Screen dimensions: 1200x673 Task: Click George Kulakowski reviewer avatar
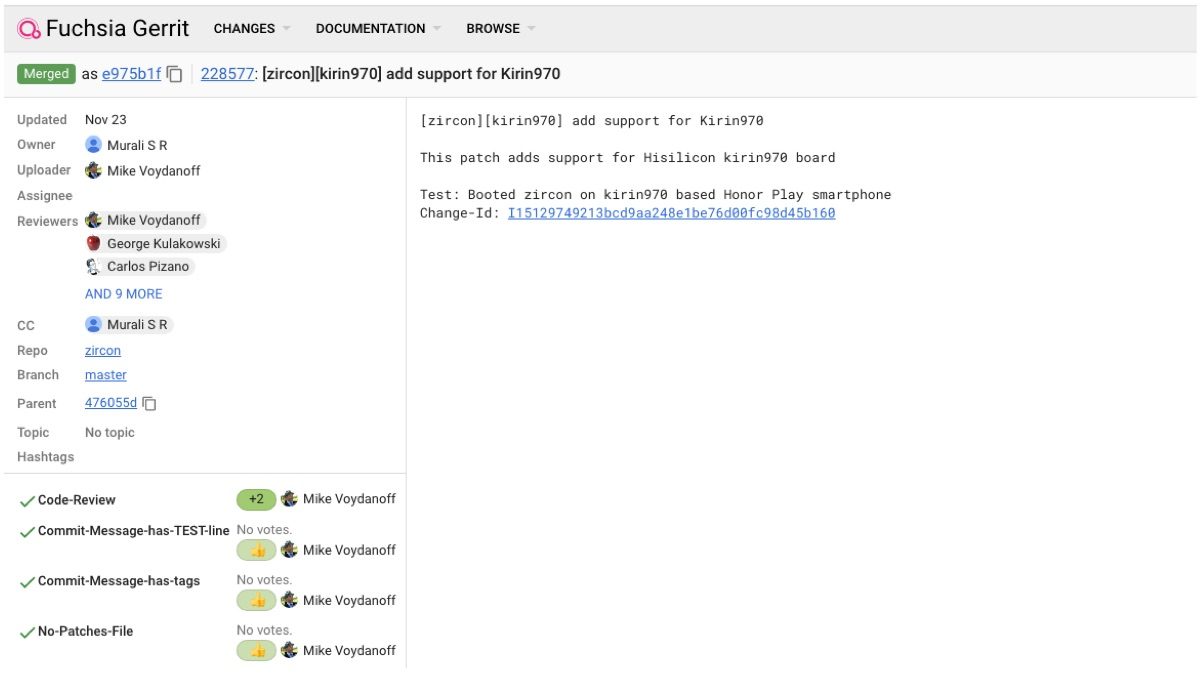(94, 243)
